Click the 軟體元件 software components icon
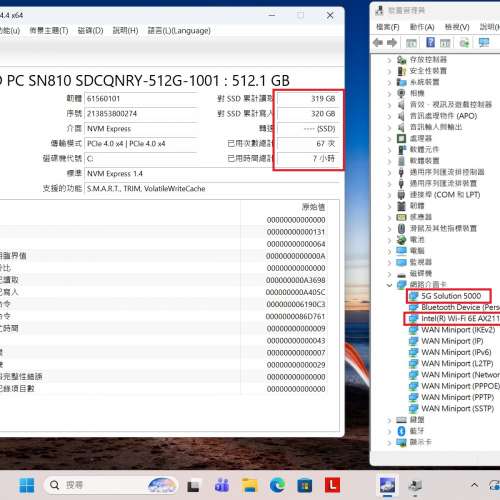Screen dimensions: 500x500 pyautogui.click(x=402, y=150)
